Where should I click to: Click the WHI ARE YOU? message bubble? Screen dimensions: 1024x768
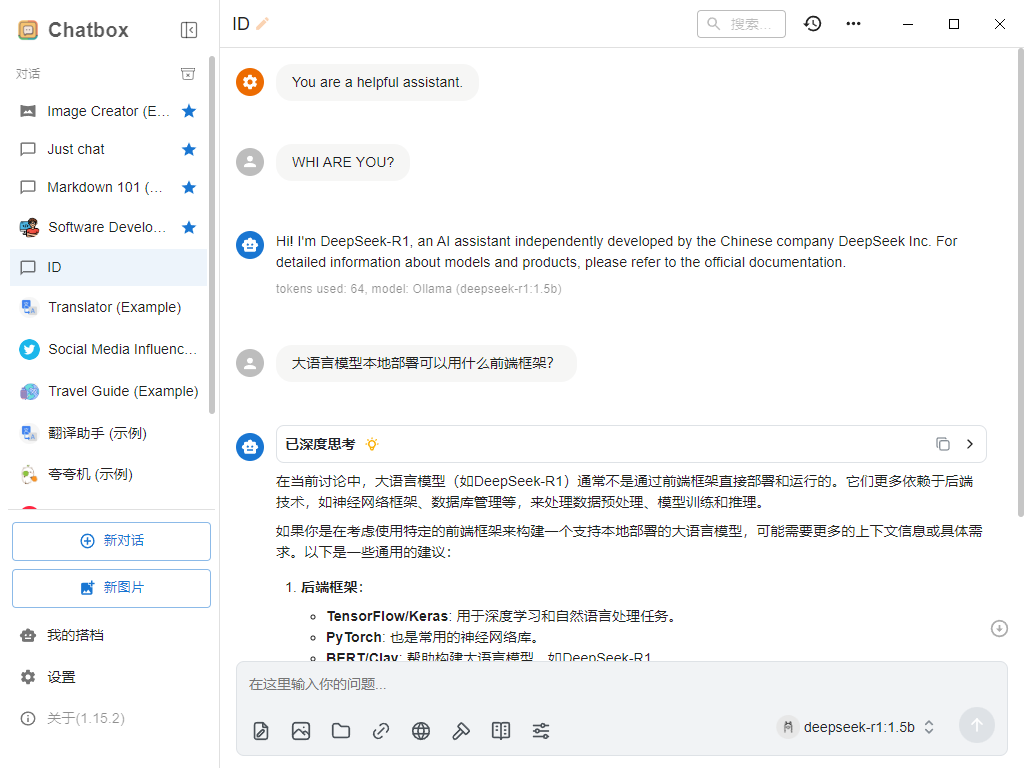343,163
